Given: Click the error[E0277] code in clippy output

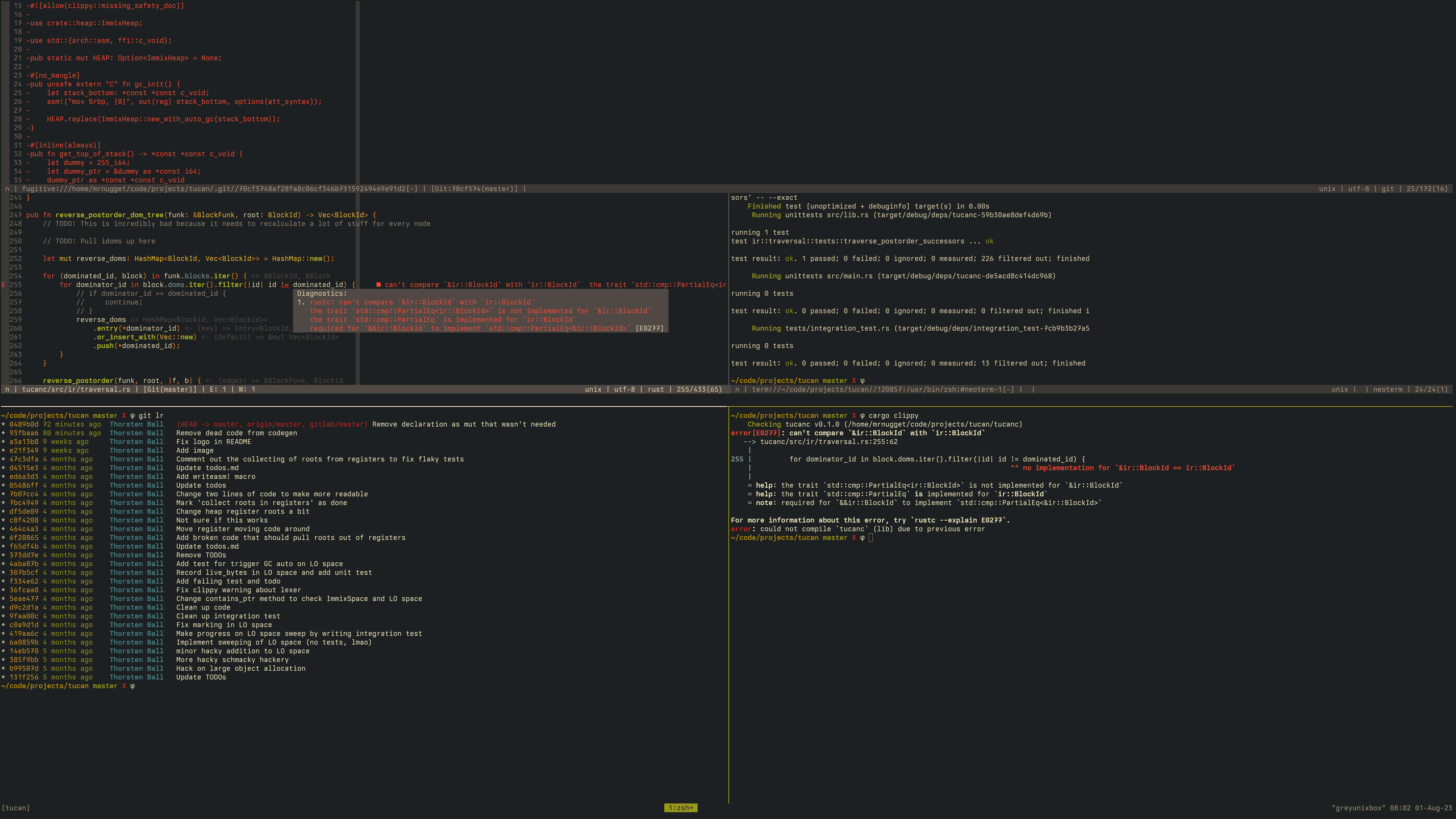Looking at the screenshot, I should (756, 433).
